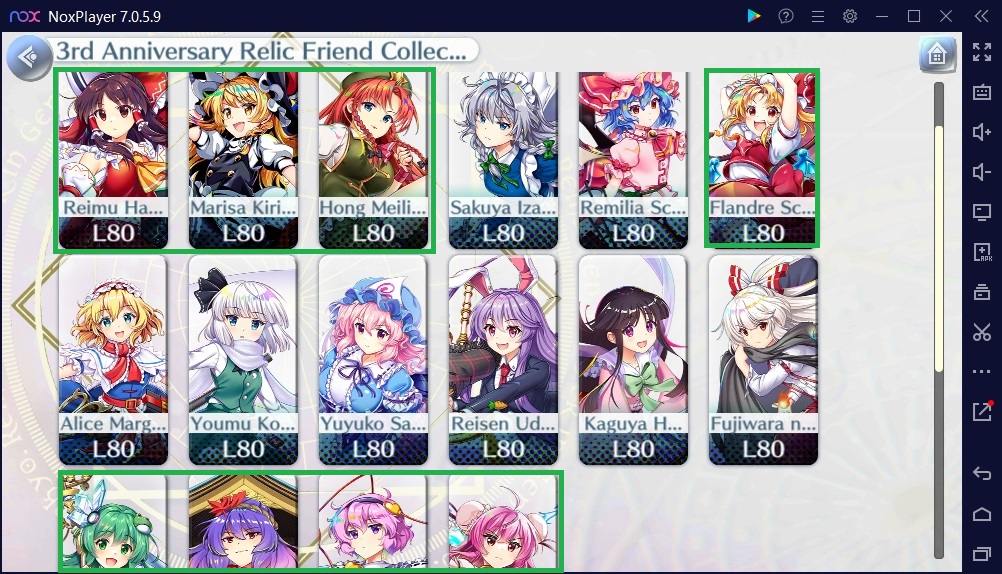Decrease emulator volume
This screenshot has width=1002, height=574.
[x=982, y=171]
